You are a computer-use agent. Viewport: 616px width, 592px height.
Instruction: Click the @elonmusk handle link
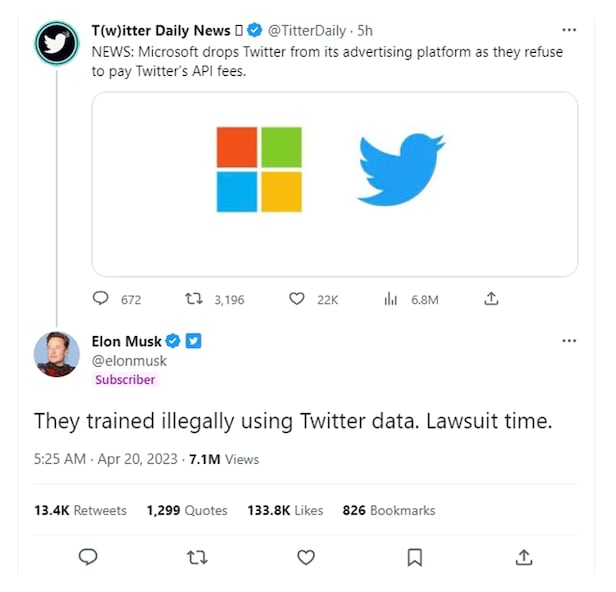tap(129, 361)
